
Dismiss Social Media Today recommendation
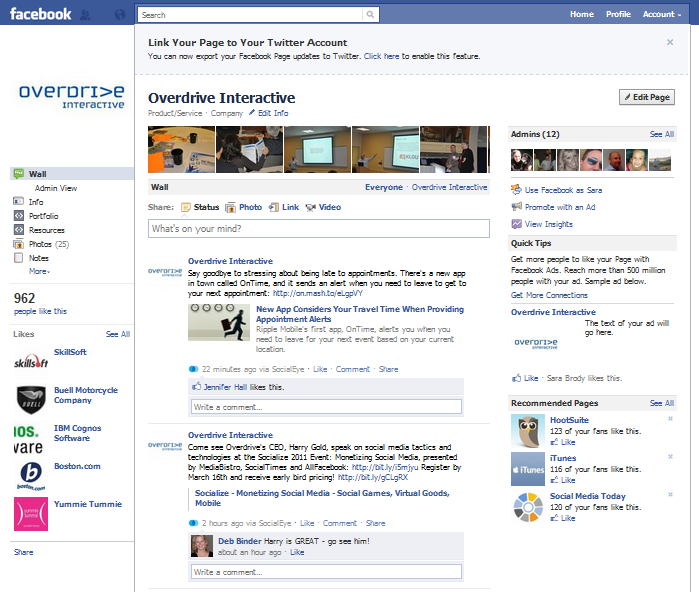click(x=670, y=495)
